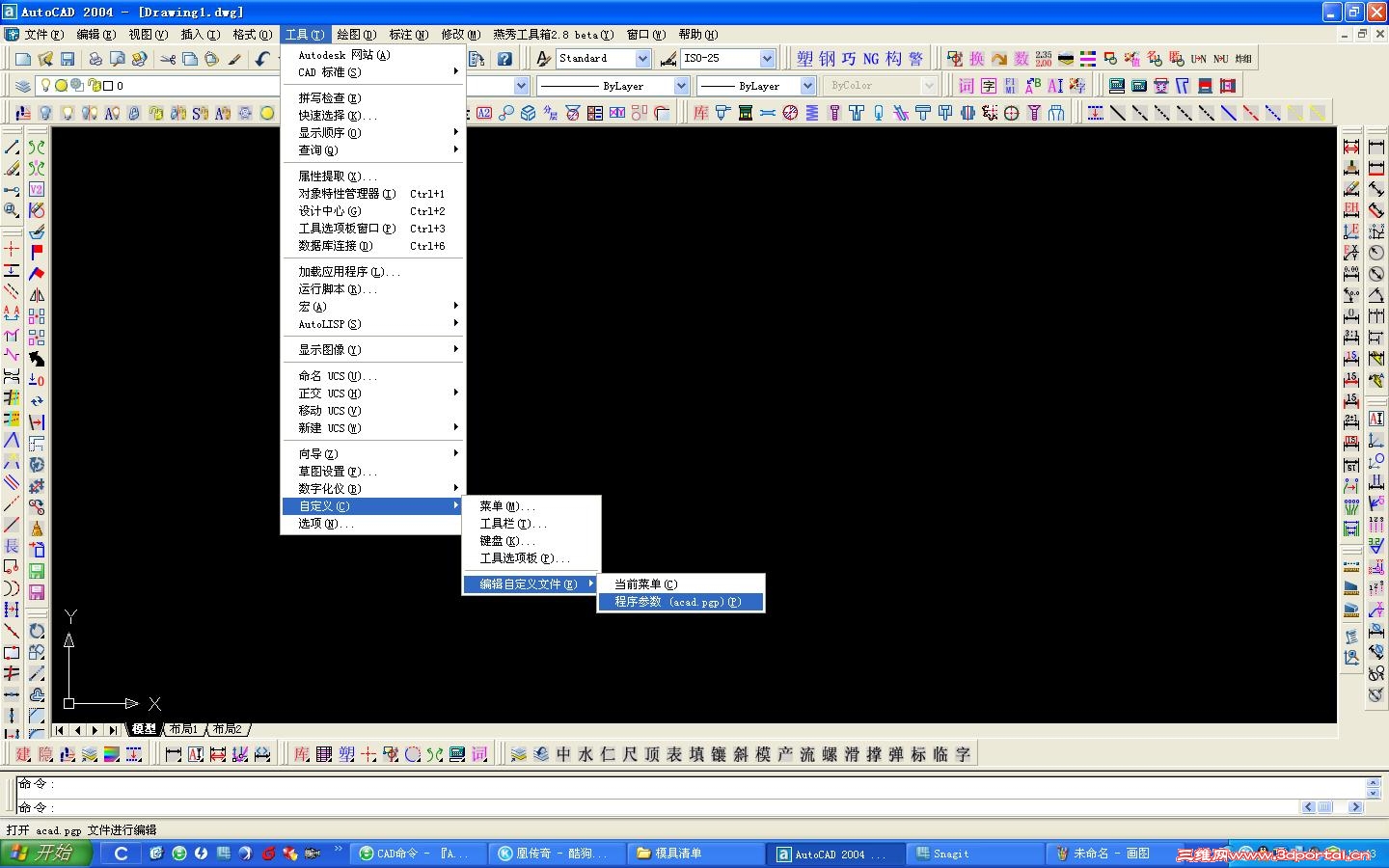The height and width of the screenshot is (868, 1389).
Task: Choose 当前菜单(C) from the submenu
Action: click(681, 584)
